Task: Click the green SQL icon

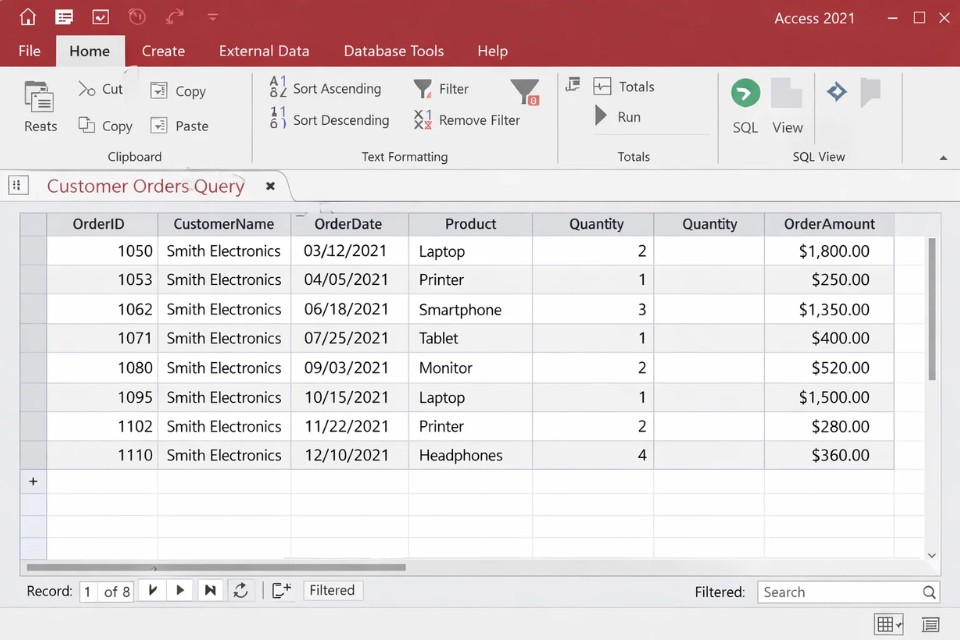Action: [x=745, y=94]
